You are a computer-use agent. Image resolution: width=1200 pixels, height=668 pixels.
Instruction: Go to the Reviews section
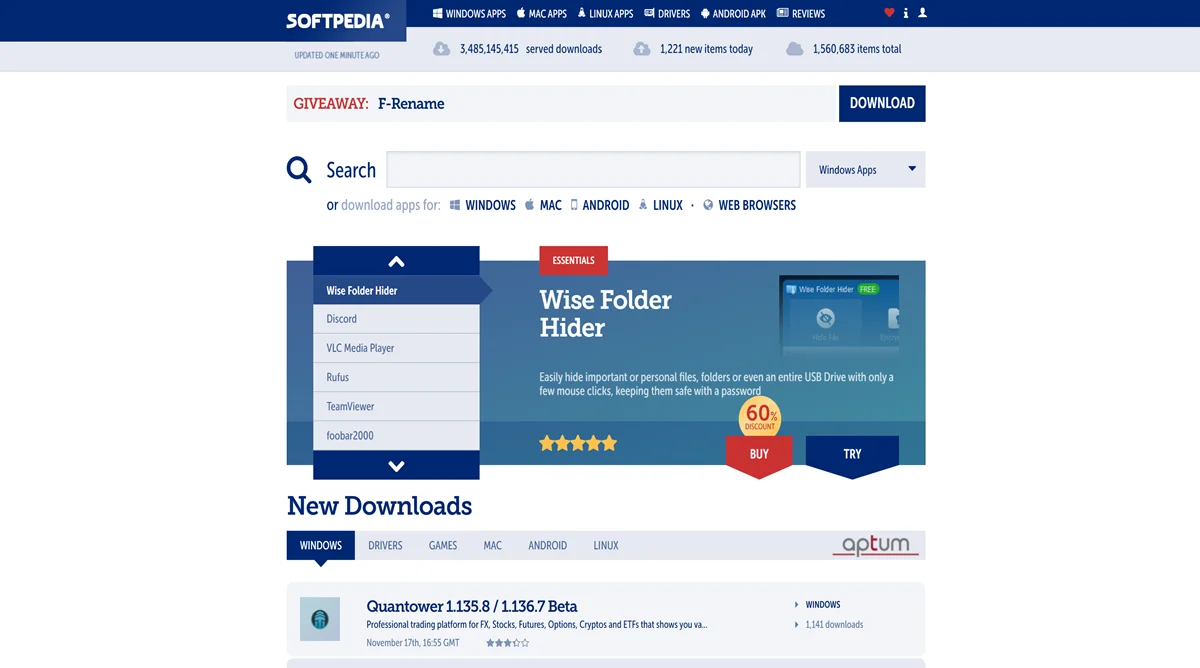click(x=801, y=14)
